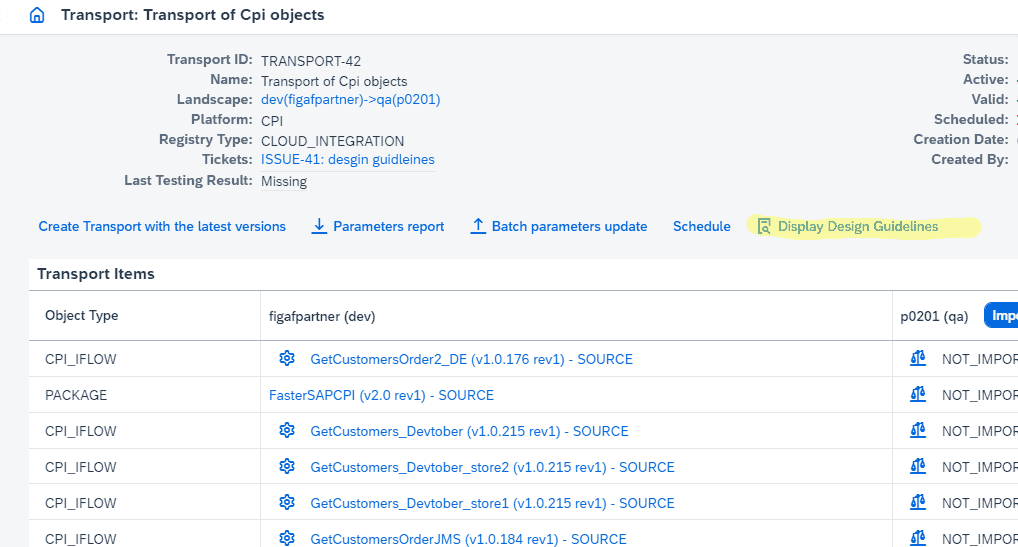Click the download icon of Parameters report
The height and width of the screenshot is (547, 1018).
point(319,226)
